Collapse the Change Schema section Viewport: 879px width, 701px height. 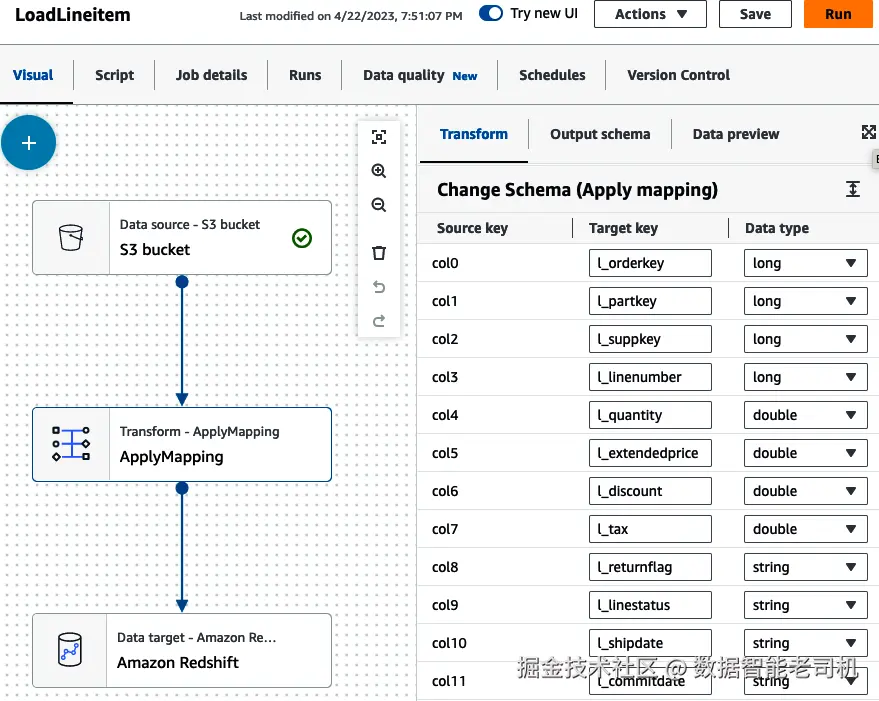pos(853,190)
